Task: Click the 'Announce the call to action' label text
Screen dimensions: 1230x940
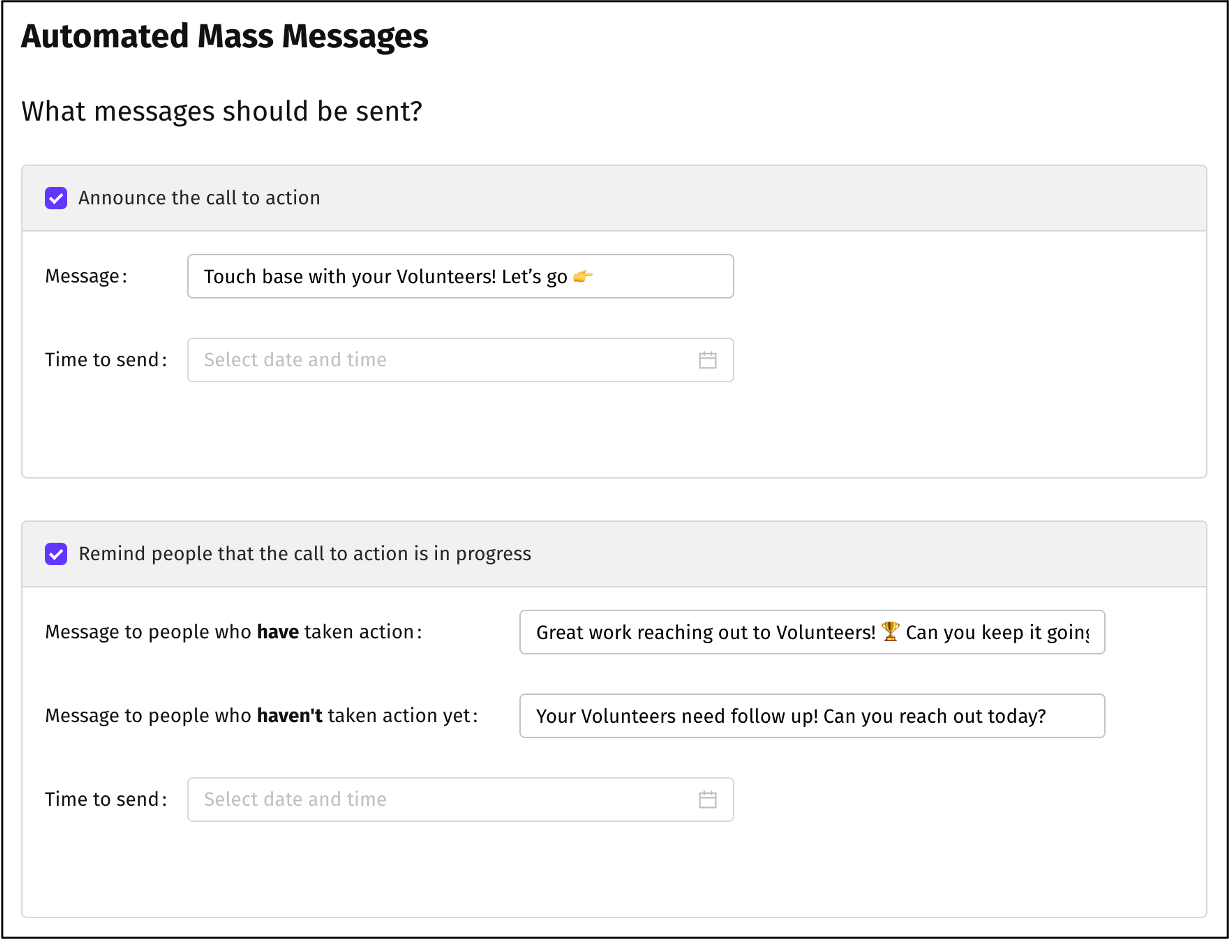Action: [x=199, y=198]
